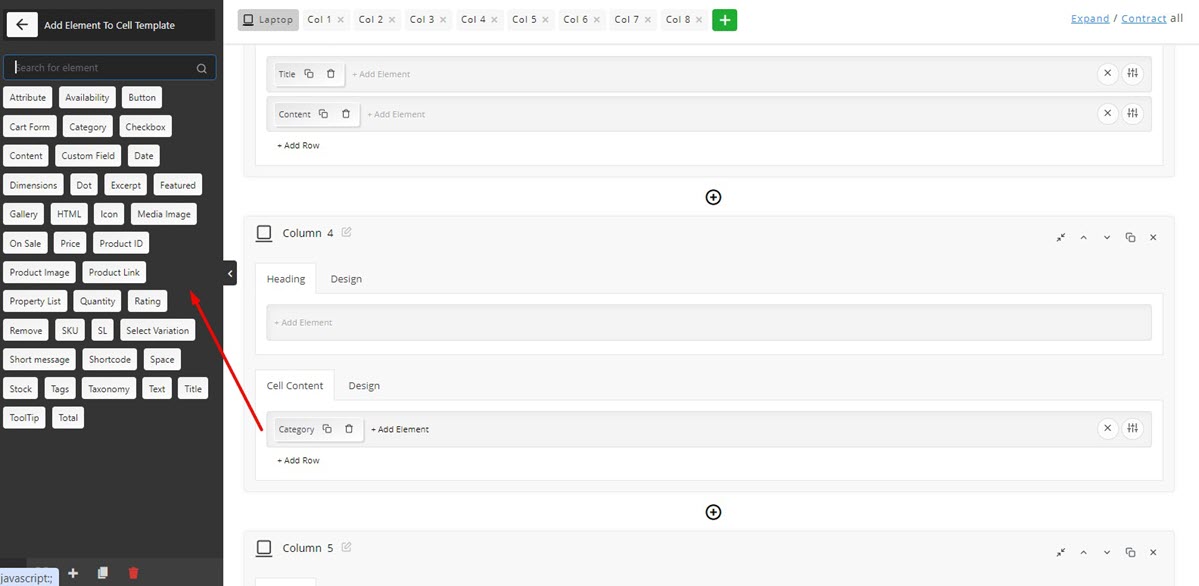Screen dimensions: 1199x586
Task: Click the green add column button
Action: [724, 20]
